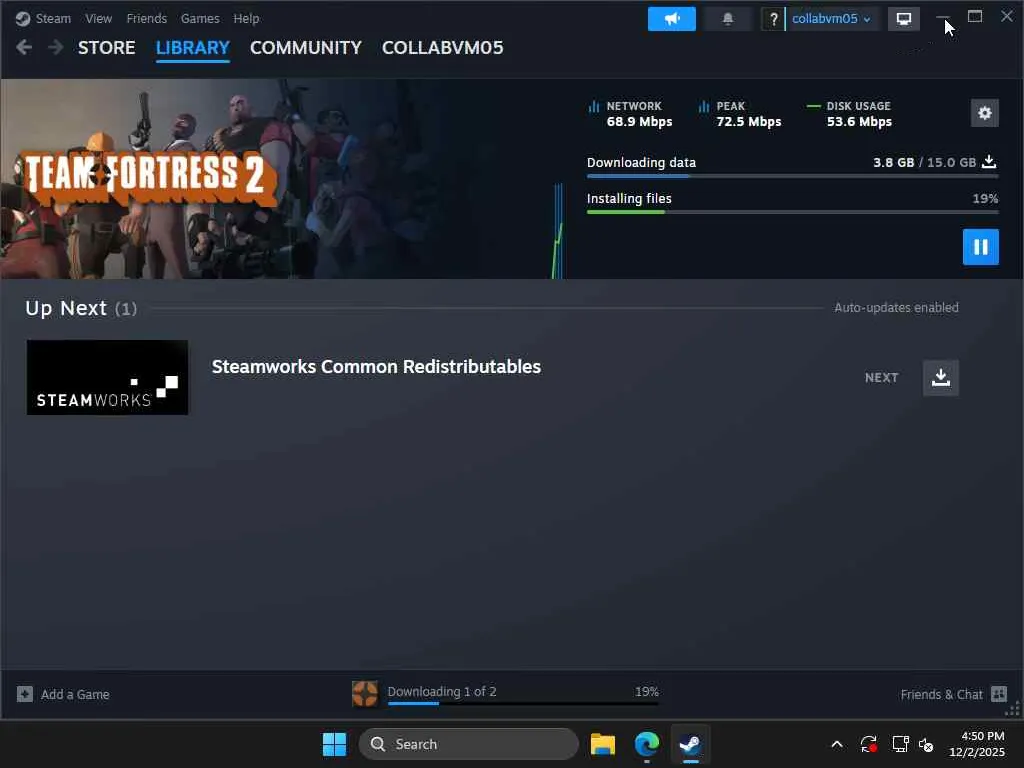Pause the Team Fortress 2 download
Screen dimensions: 1024x768
(981, 247)
